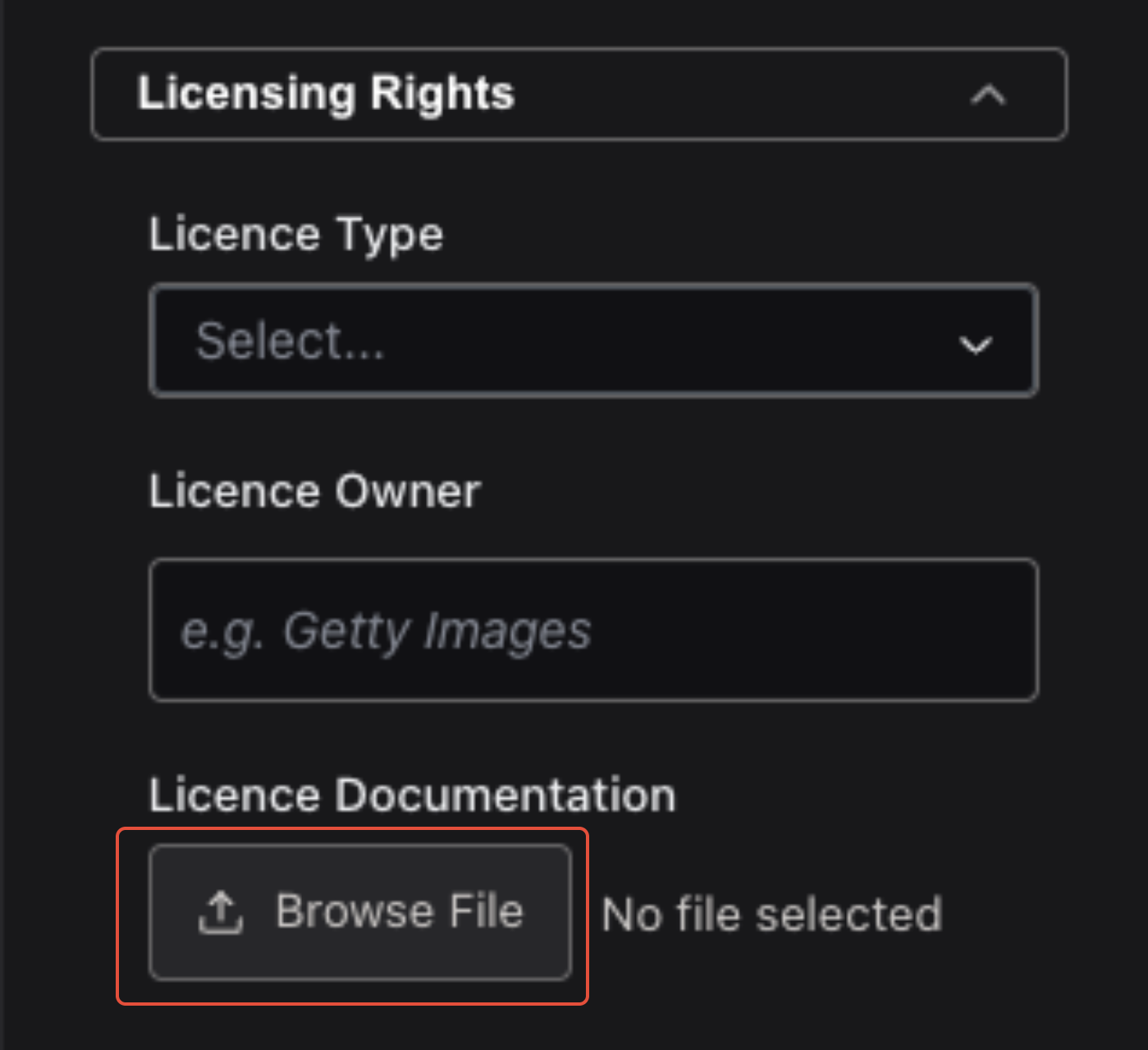
Task: Click the Licence Type label
Action: [x=296, y=235]
